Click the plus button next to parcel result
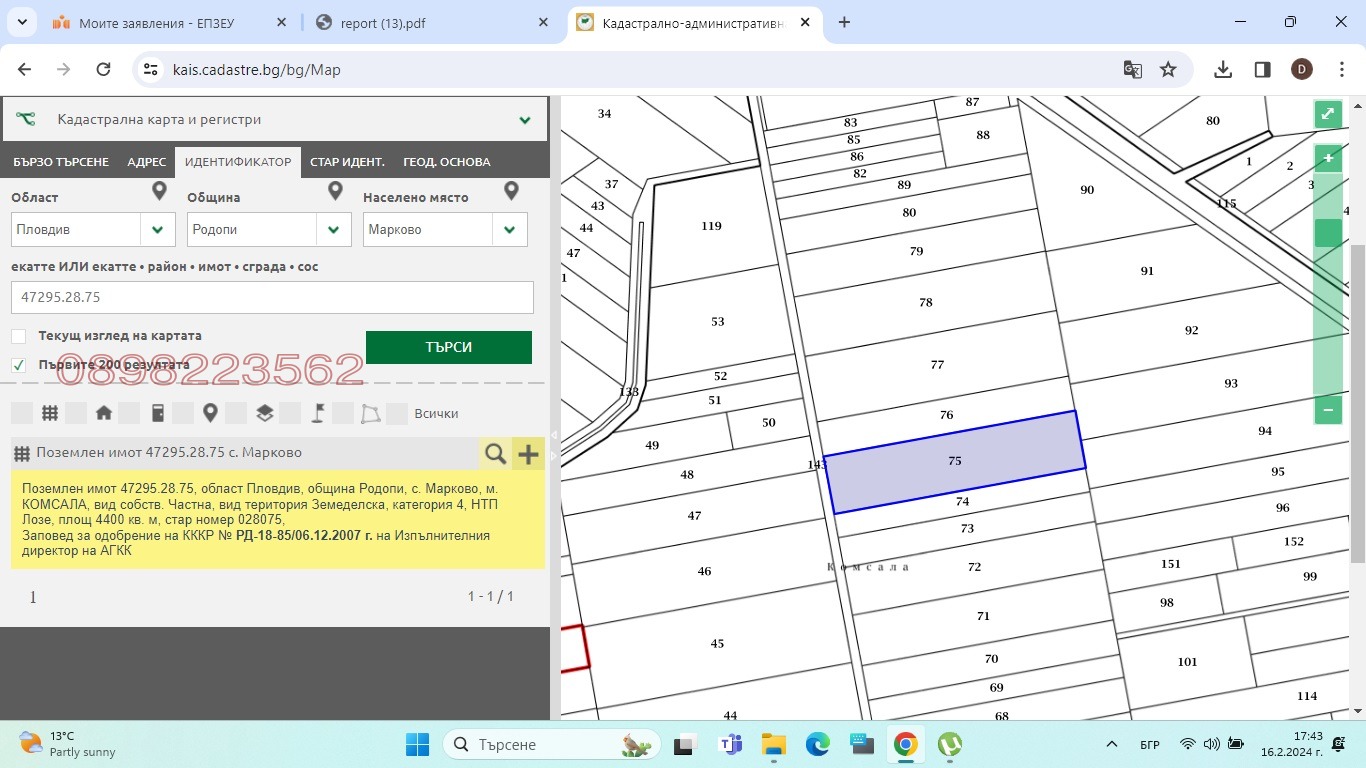This screenshot has width=1366, height=768. point(529,453)
